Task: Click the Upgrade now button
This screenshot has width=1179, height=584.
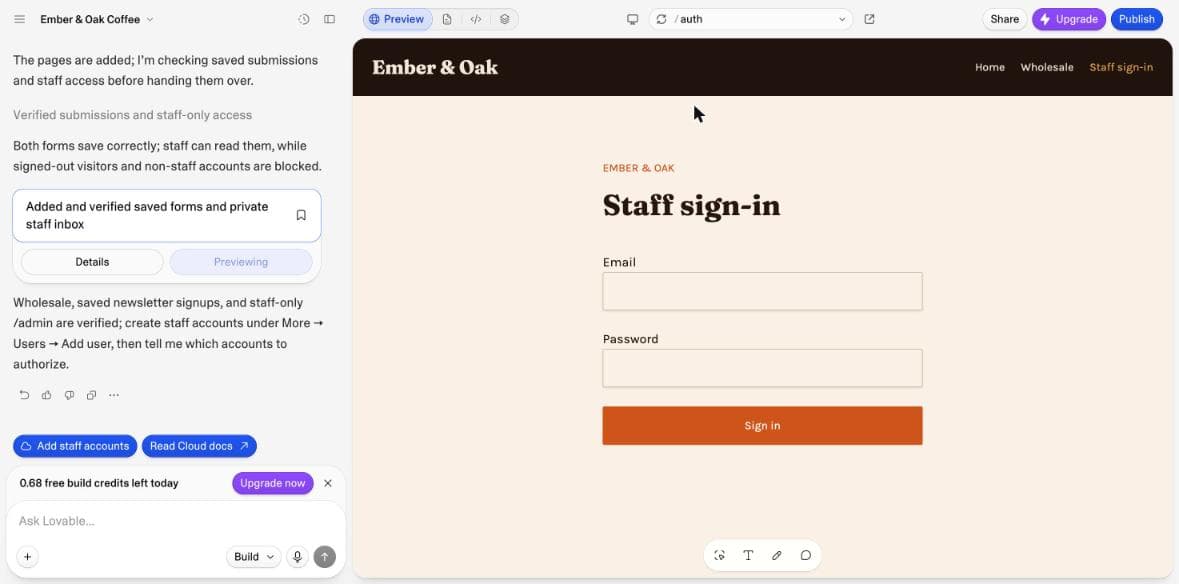Action: [x=273, y=483]
